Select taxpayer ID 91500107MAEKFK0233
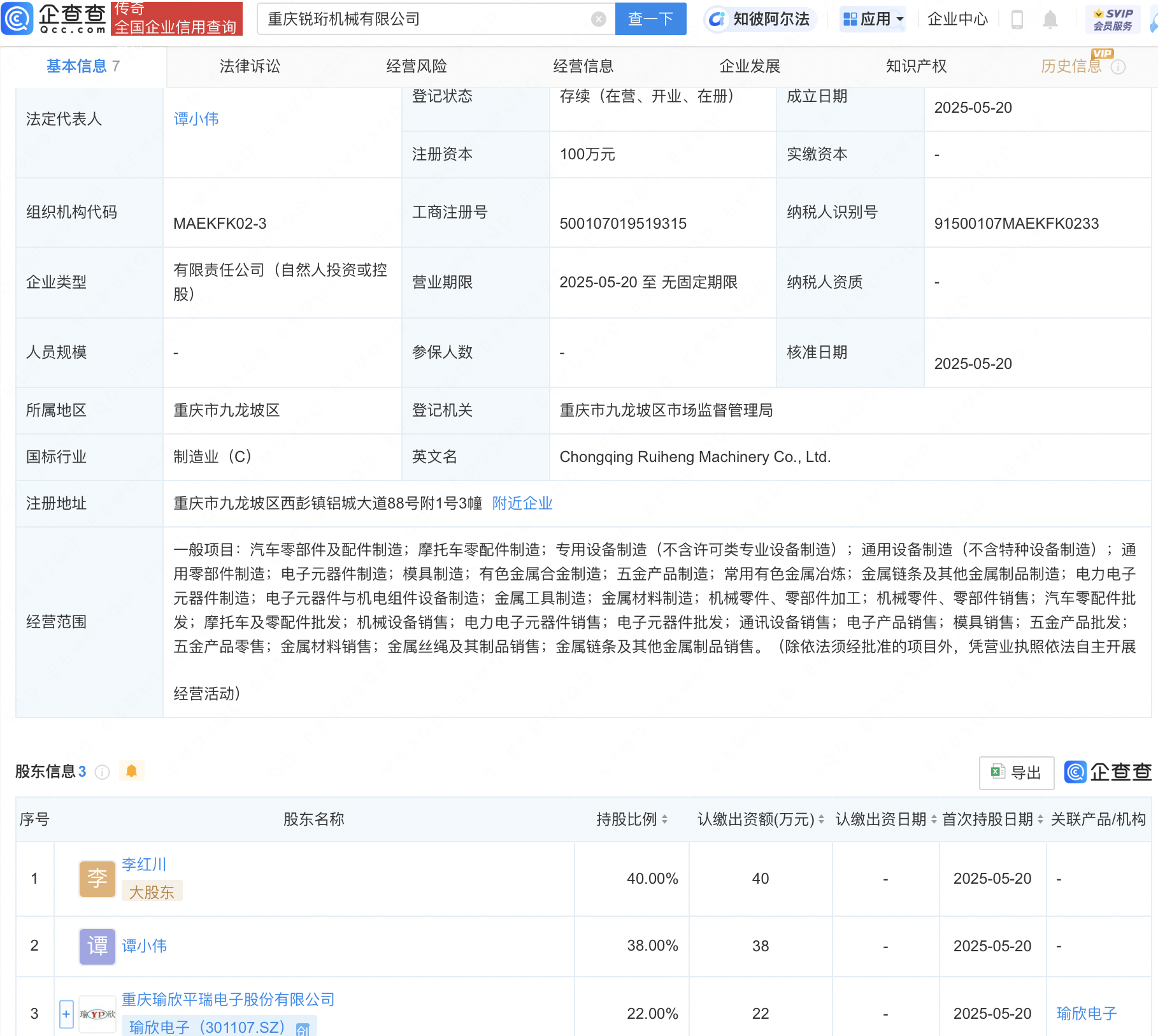1158x1036 pixels. pyautogui.click(x=1017, y=224)
